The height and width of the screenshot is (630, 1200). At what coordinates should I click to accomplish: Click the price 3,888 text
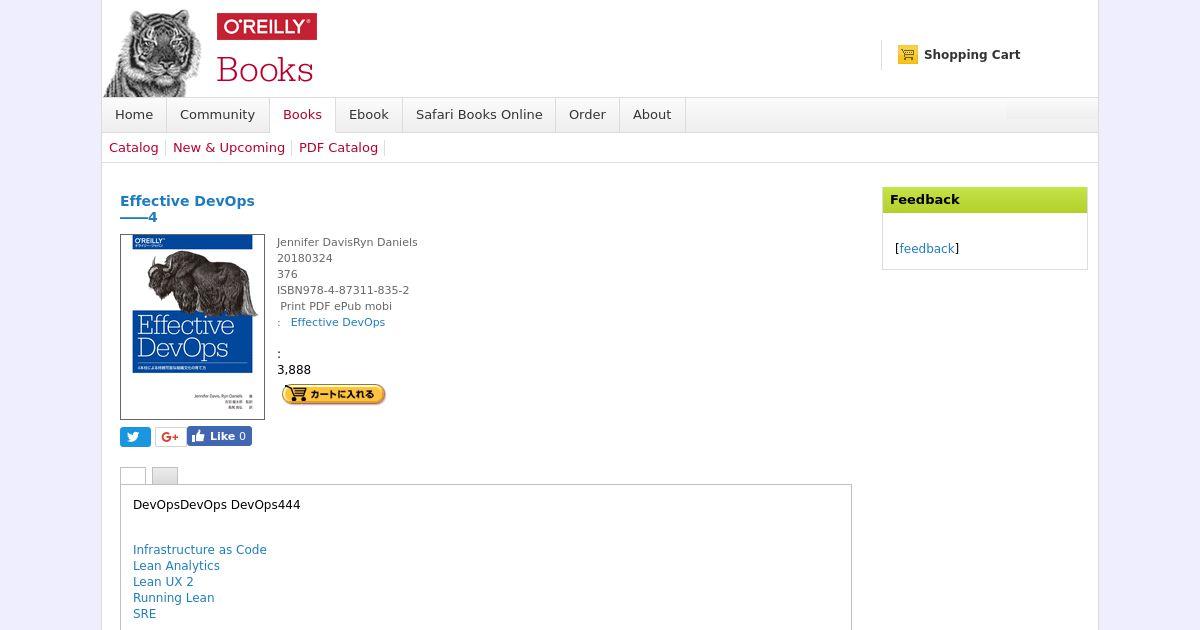point(294,370)
